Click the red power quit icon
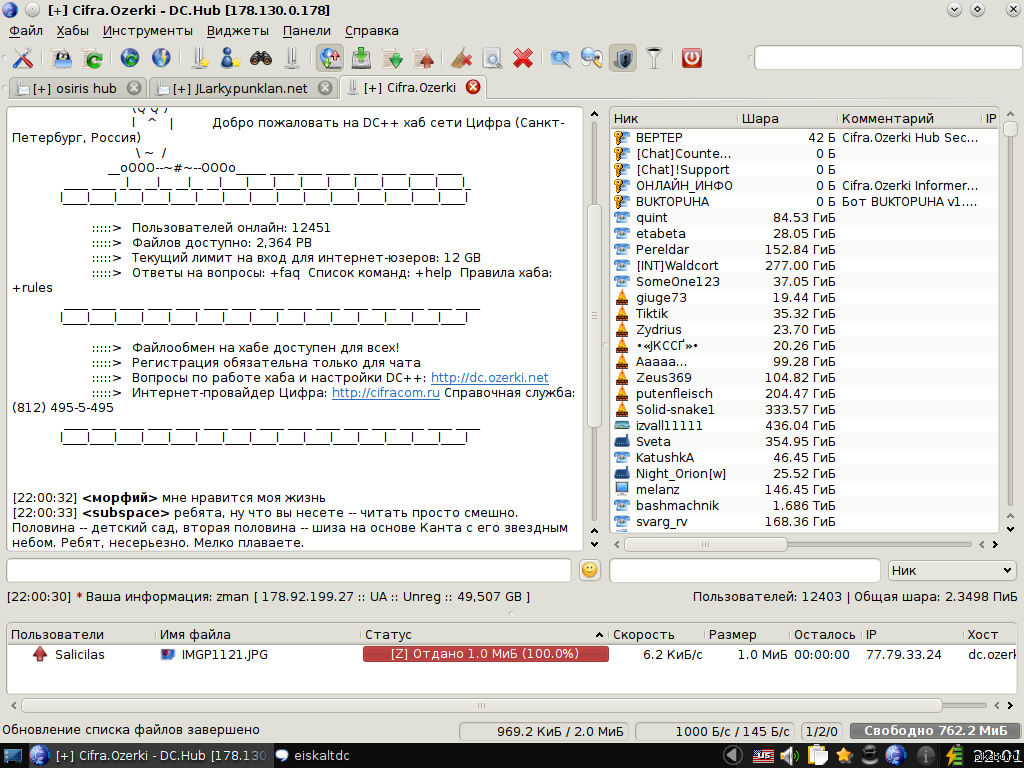This screenshot has width=1024, height=768. pos(692,58)
